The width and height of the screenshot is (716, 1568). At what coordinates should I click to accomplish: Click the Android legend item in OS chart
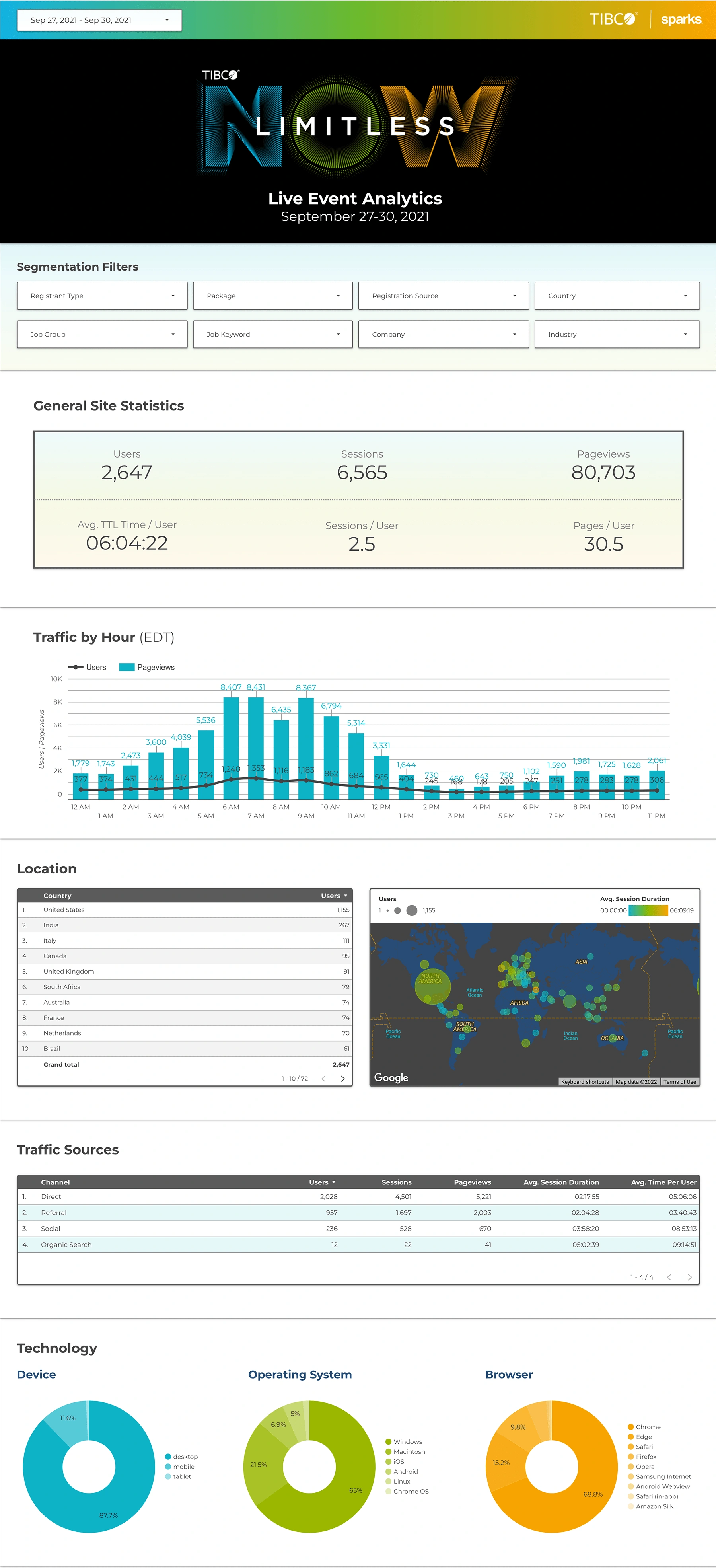point(402,1472)
